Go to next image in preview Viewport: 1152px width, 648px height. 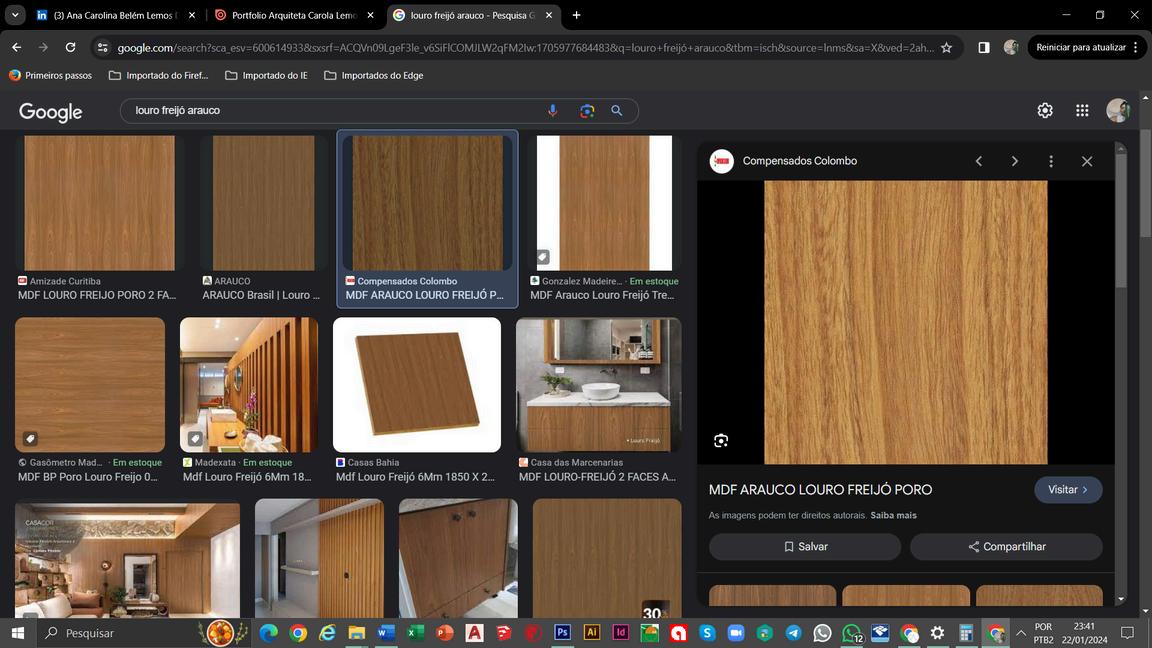(x=1015, y=161)
